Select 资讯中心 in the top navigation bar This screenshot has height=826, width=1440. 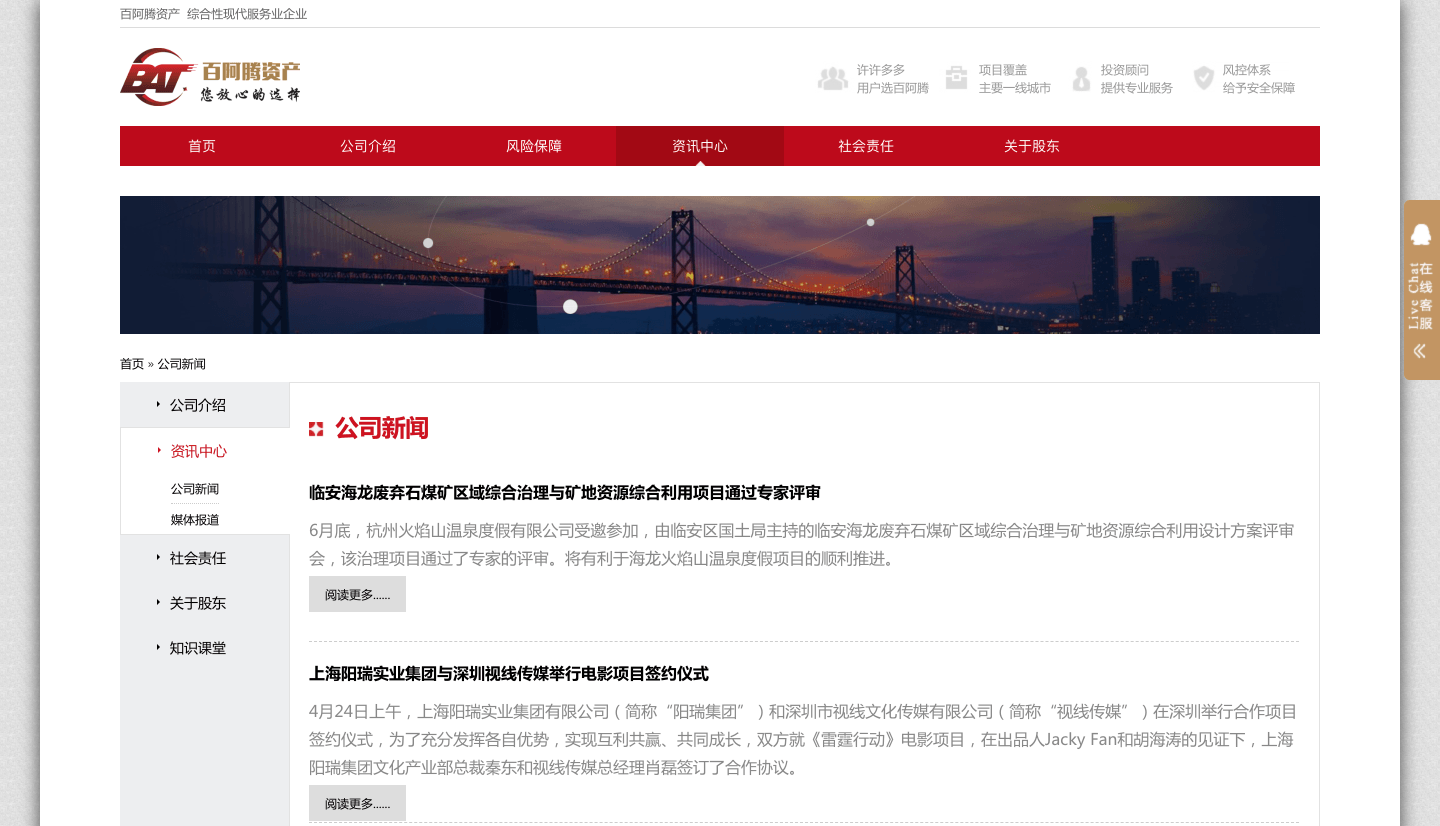point(700,146)
